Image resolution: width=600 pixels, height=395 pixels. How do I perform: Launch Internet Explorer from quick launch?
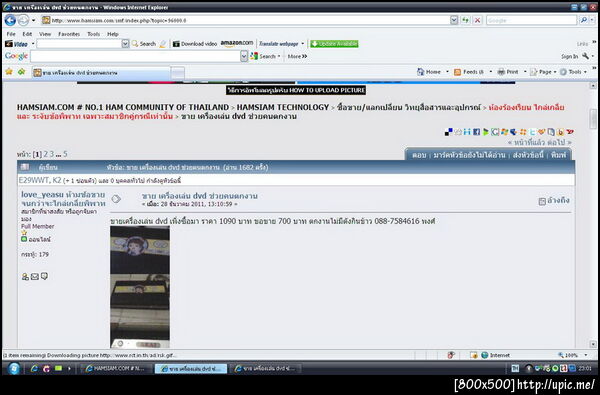click(x=34, y=369)
